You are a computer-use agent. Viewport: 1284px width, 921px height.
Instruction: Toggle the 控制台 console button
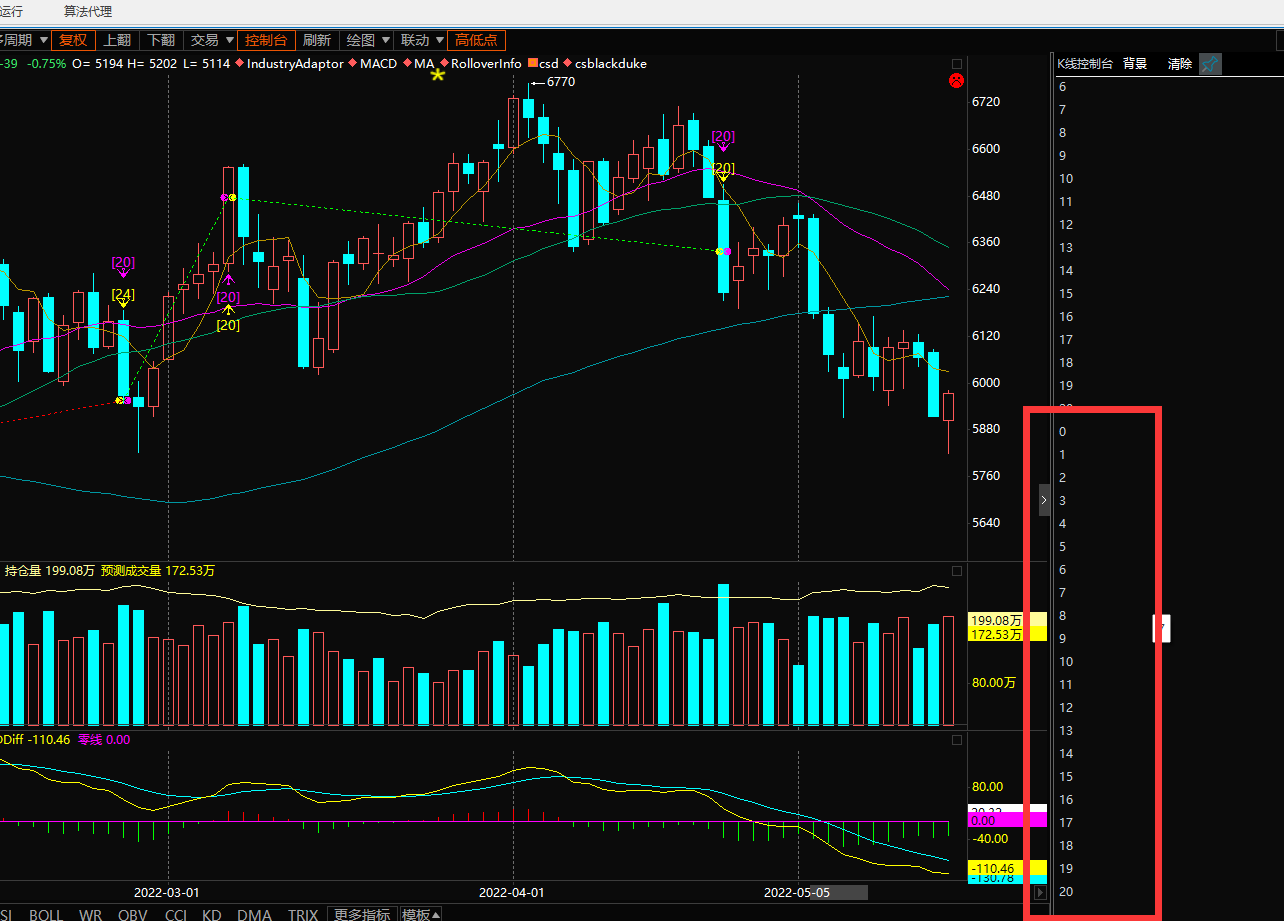tap(265, 40)
